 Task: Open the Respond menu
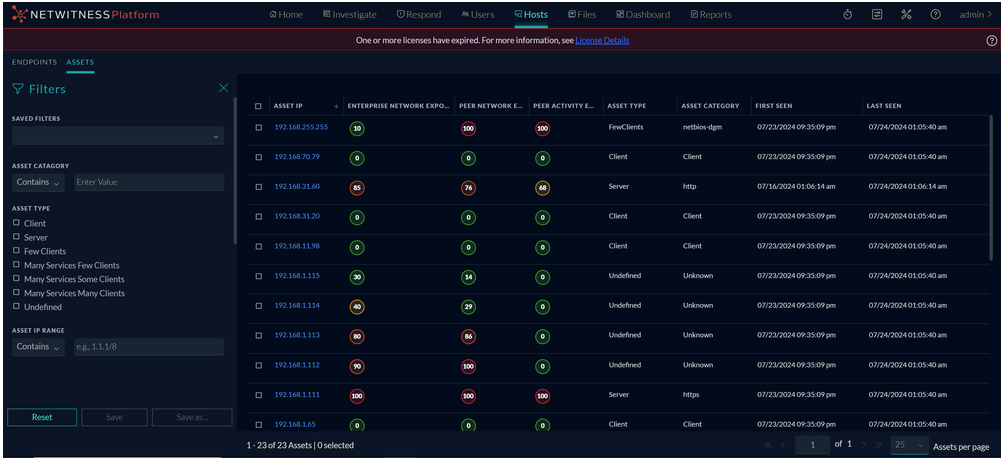419,14
